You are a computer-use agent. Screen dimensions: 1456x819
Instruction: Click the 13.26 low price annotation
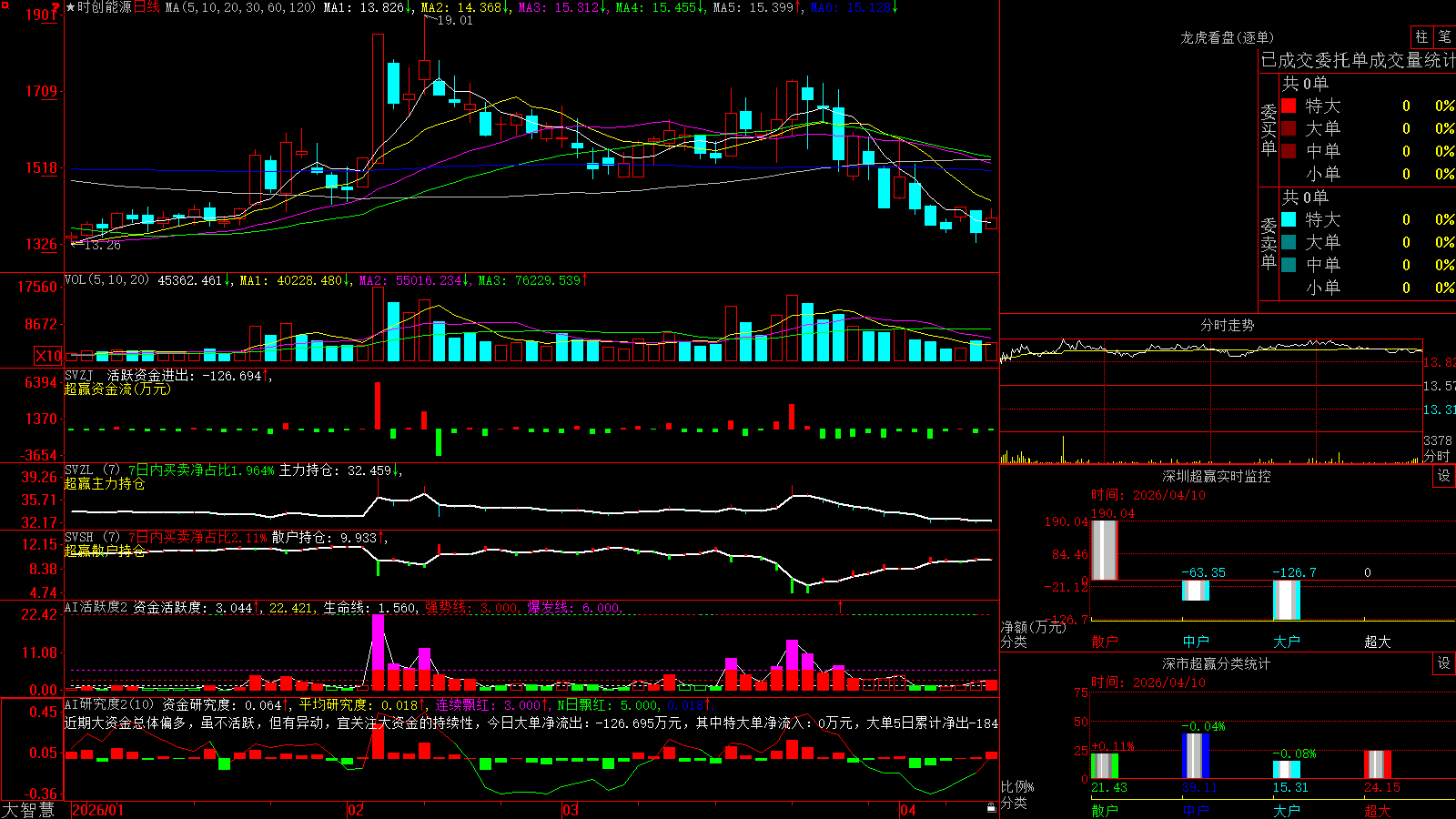(x=103, y=245)
